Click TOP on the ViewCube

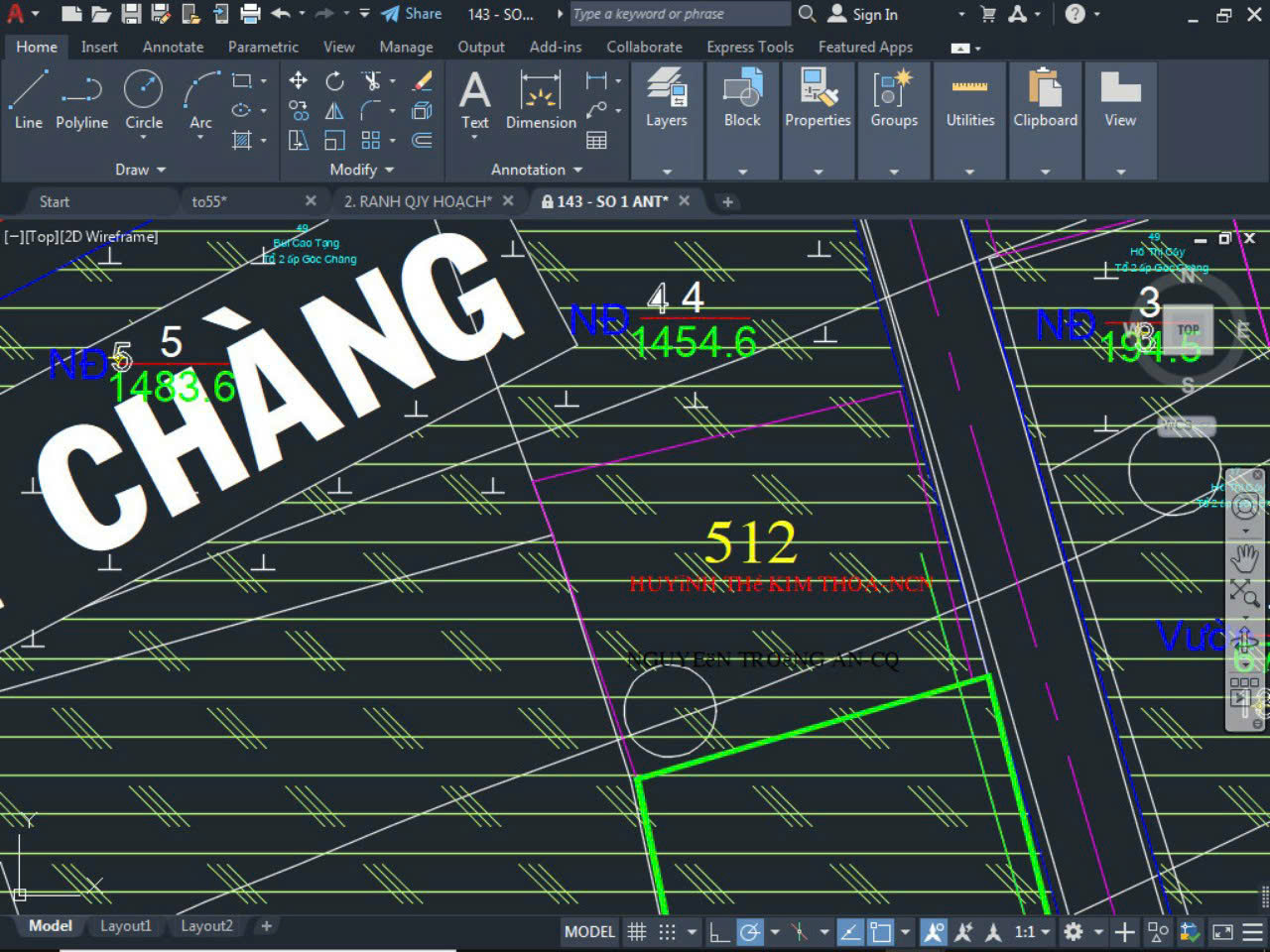click(x=1188, y=330)
